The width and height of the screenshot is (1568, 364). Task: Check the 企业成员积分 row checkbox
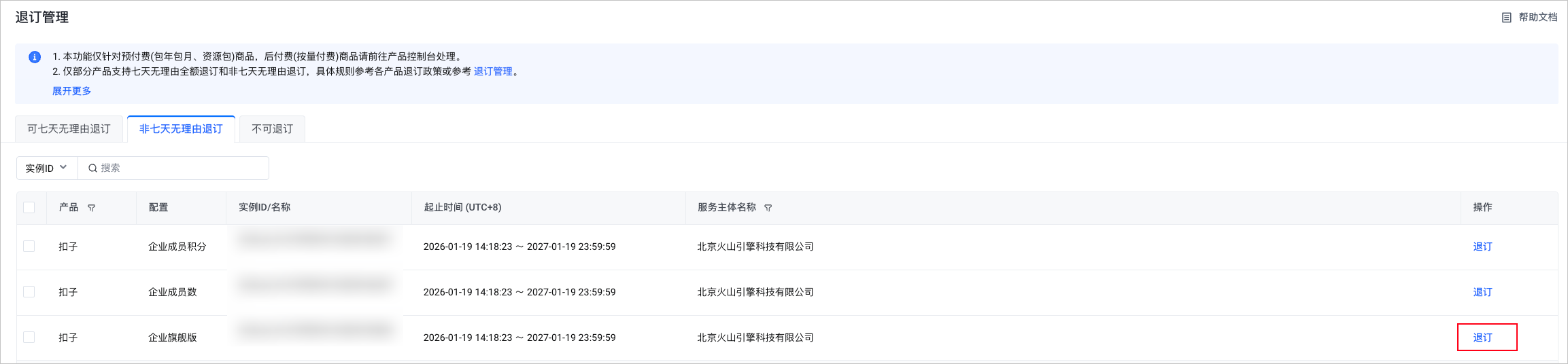tap(29, 246)
